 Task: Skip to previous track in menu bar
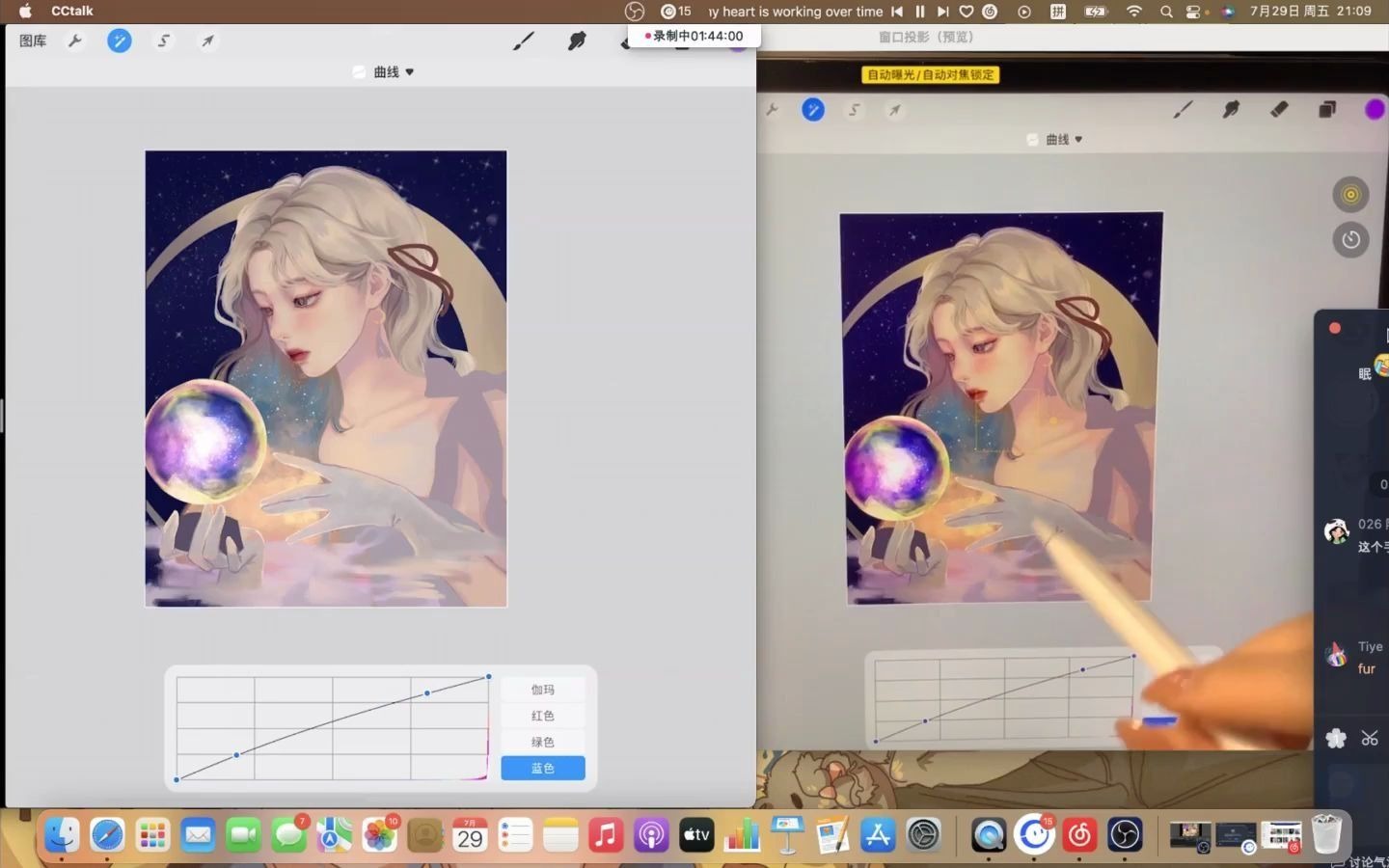[x=897, y=12]
